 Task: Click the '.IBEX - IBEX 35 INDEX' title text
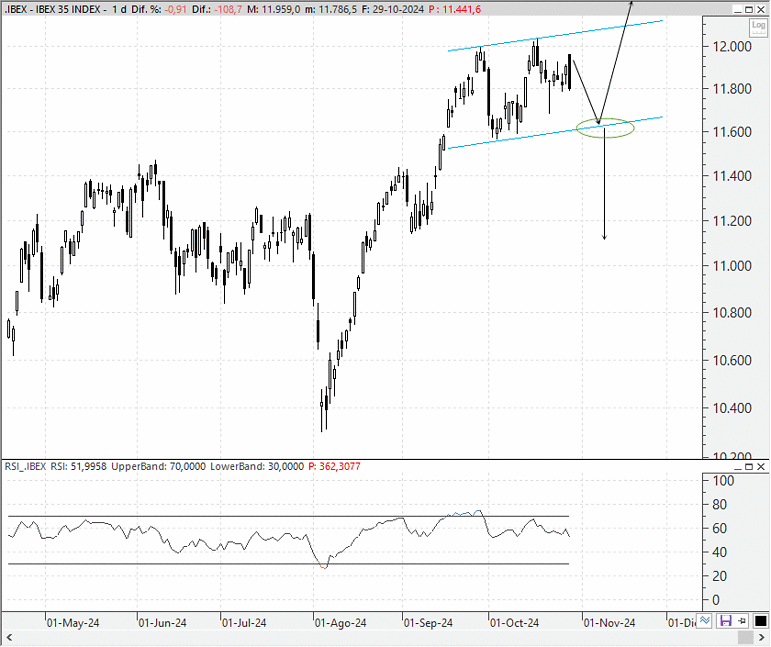click(x=52, y=9)
